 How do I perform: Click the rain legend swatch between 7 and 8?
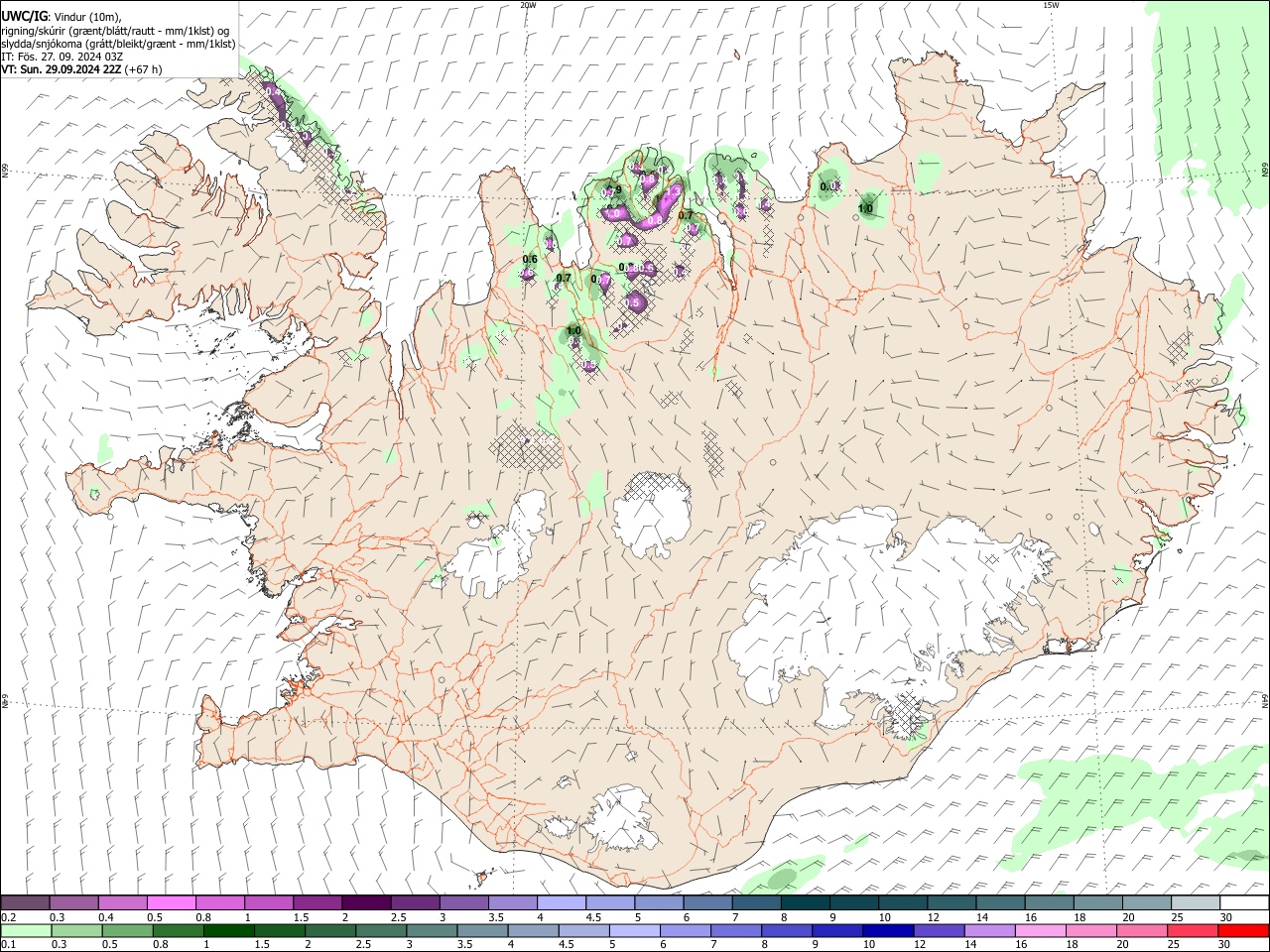(736, 930)
